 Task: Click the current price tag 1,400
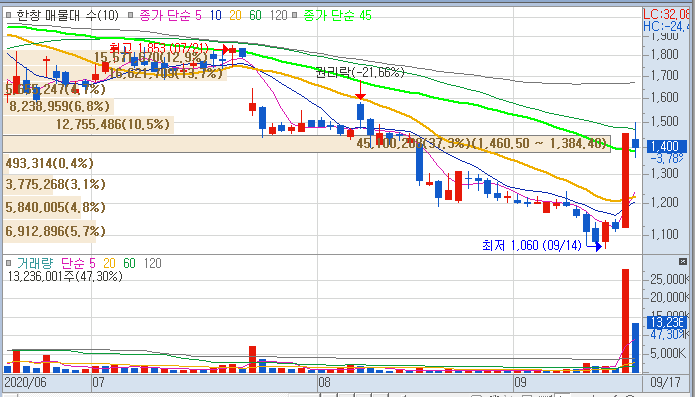pyautogui.click(x=667, y=146)
